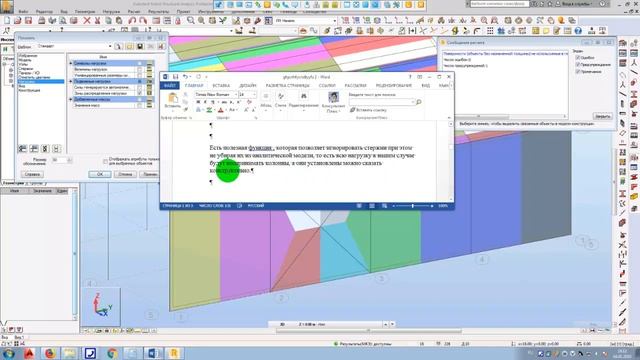Toggle checkbox for Added masses row
Image resolution: width=640 pixels, height=360 pixels.
(x=140, y=99)
